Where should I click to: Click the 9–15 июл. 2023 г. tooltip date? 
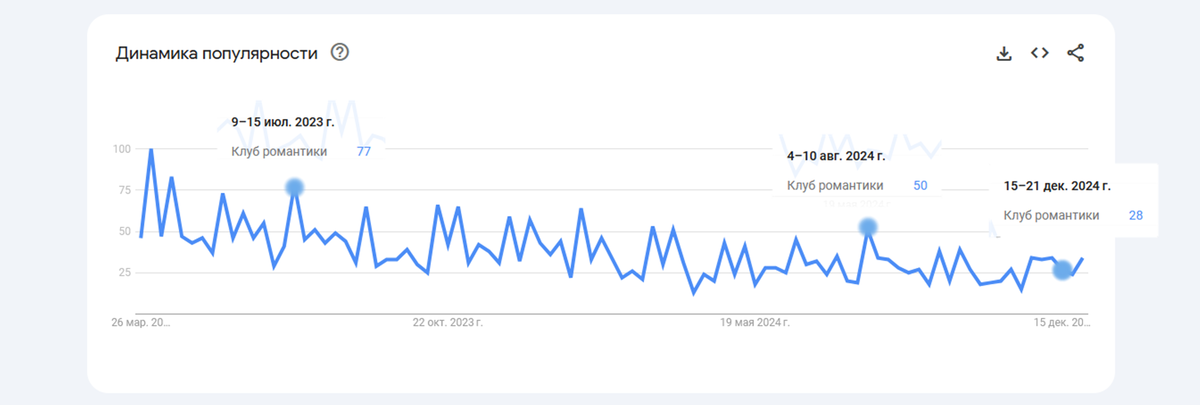click(x=283, y=122)
